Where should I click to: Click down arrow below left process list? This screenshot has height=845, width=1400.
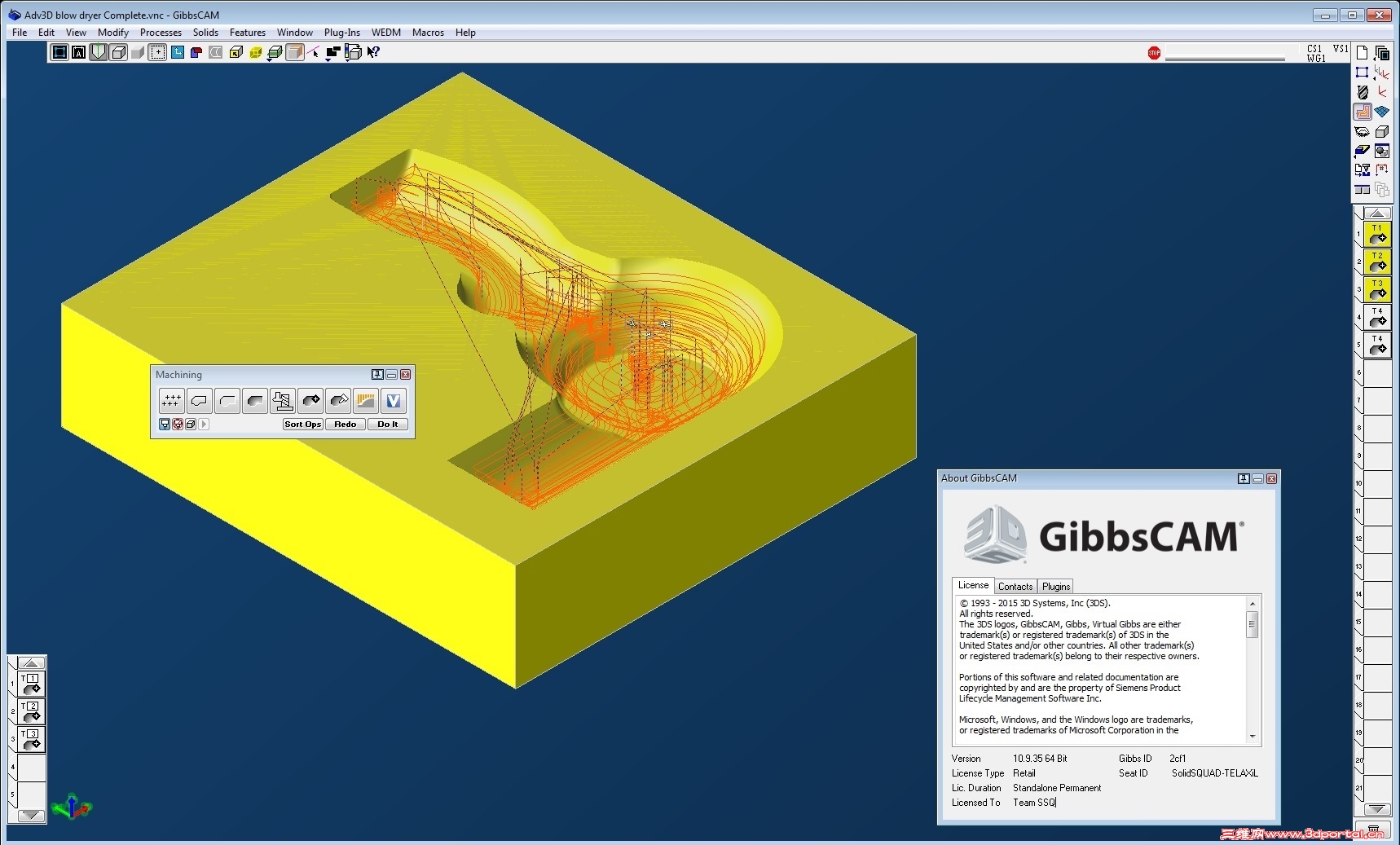[31, 816]
